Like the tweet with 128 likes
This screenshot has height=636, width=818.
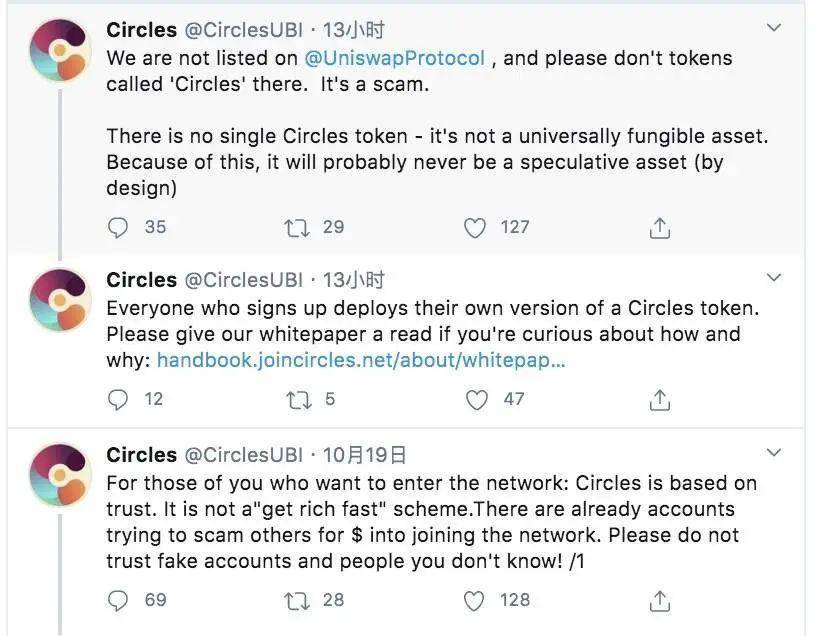(476, 600)
